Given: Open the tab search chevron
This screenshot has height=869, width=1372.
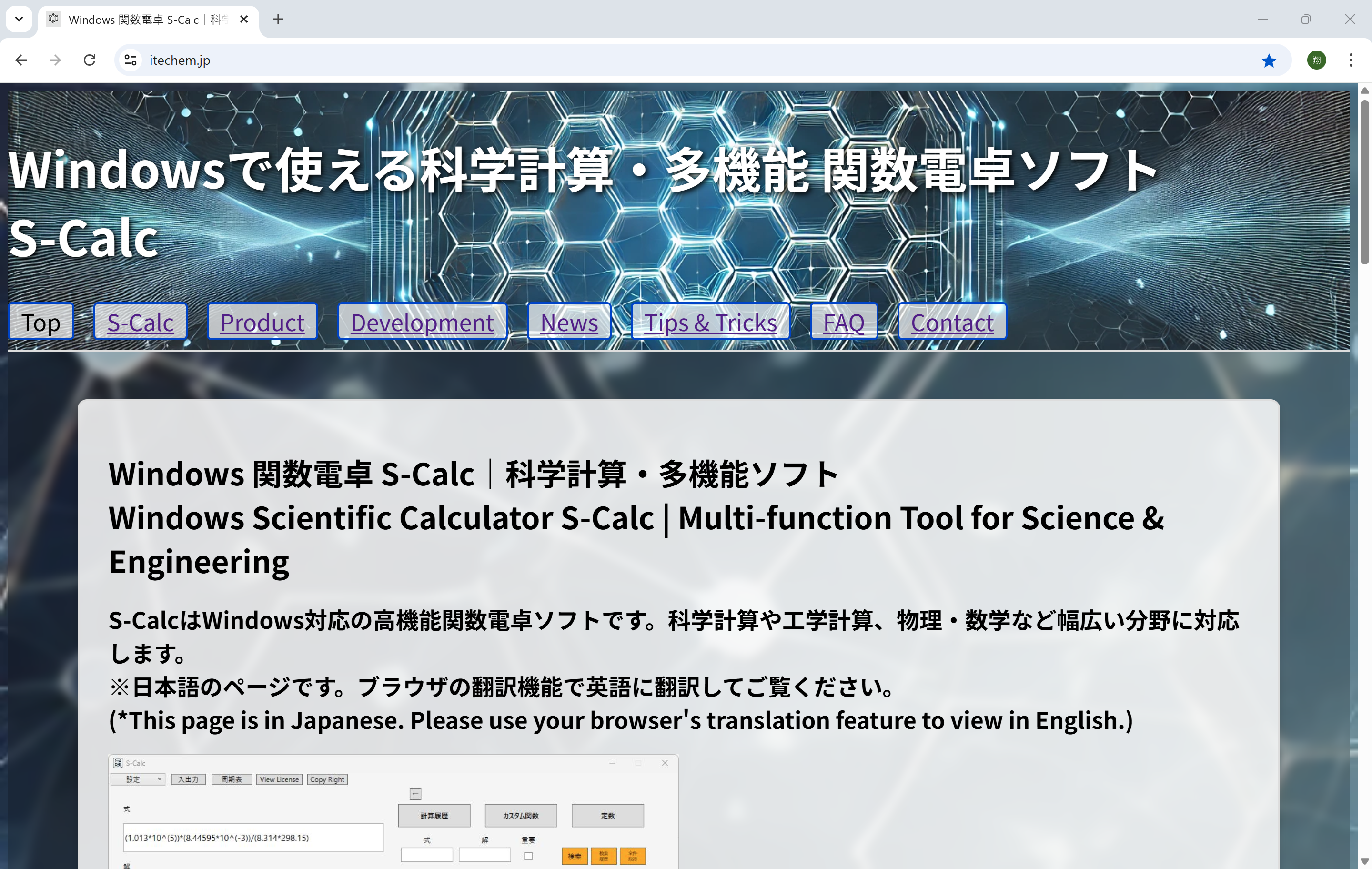Looking at the screenshot, I should coord(19,19).
